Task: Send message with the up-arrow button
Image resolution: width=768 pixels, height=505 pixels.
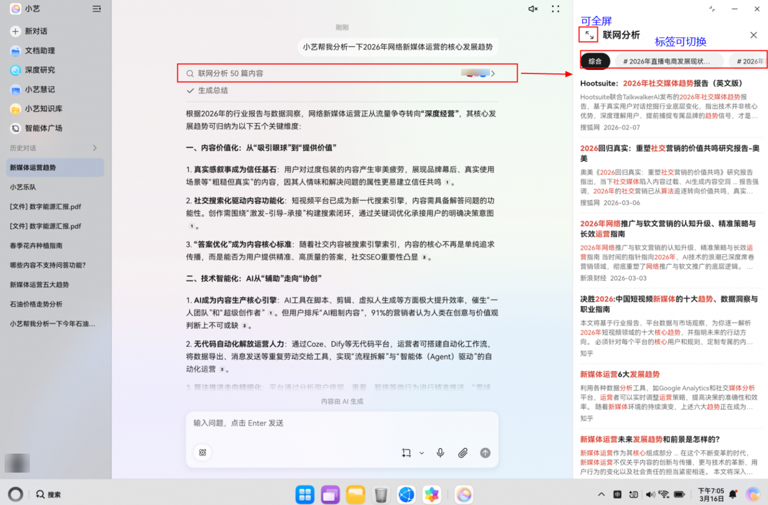Action: (485, 453)
